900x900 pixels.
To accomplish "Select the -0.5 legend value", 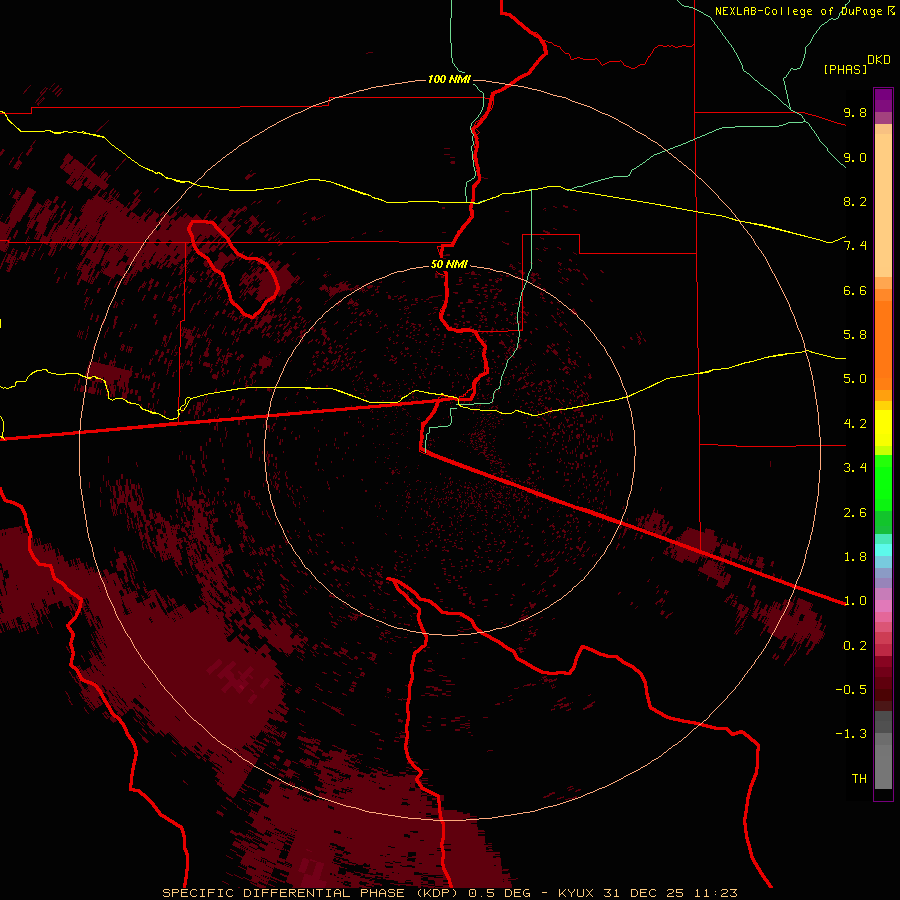I will [x=851, y=690].
